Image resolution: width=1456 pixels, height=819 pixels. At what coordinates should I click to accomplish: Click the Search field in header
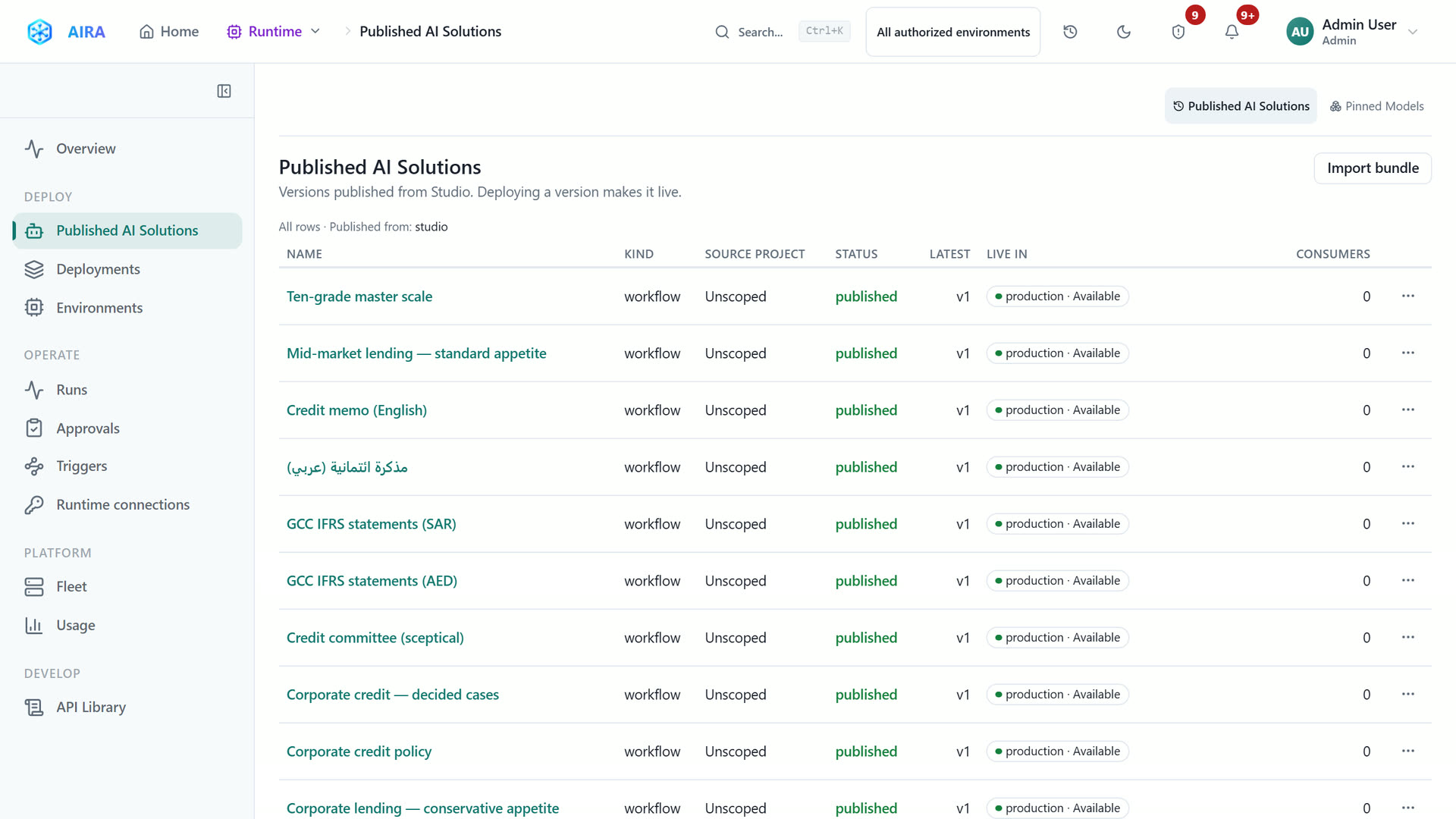[x=781, y=32]
